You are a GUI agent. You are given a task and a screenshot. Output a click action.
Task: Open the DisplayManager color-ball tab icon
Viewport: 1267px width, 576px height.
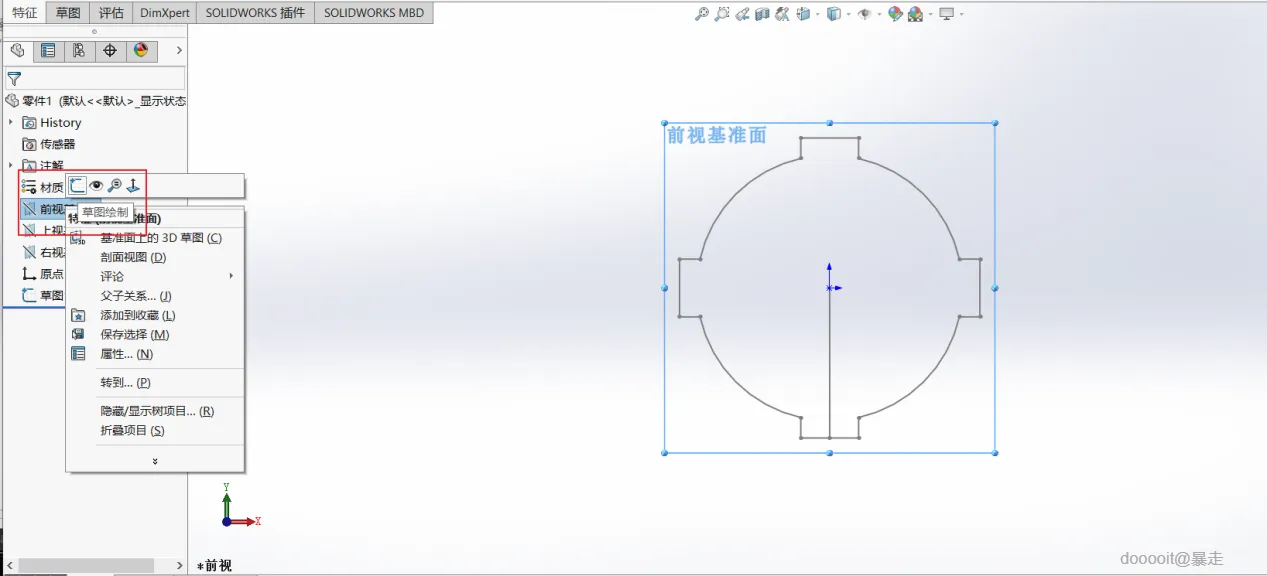pos(140,51)
